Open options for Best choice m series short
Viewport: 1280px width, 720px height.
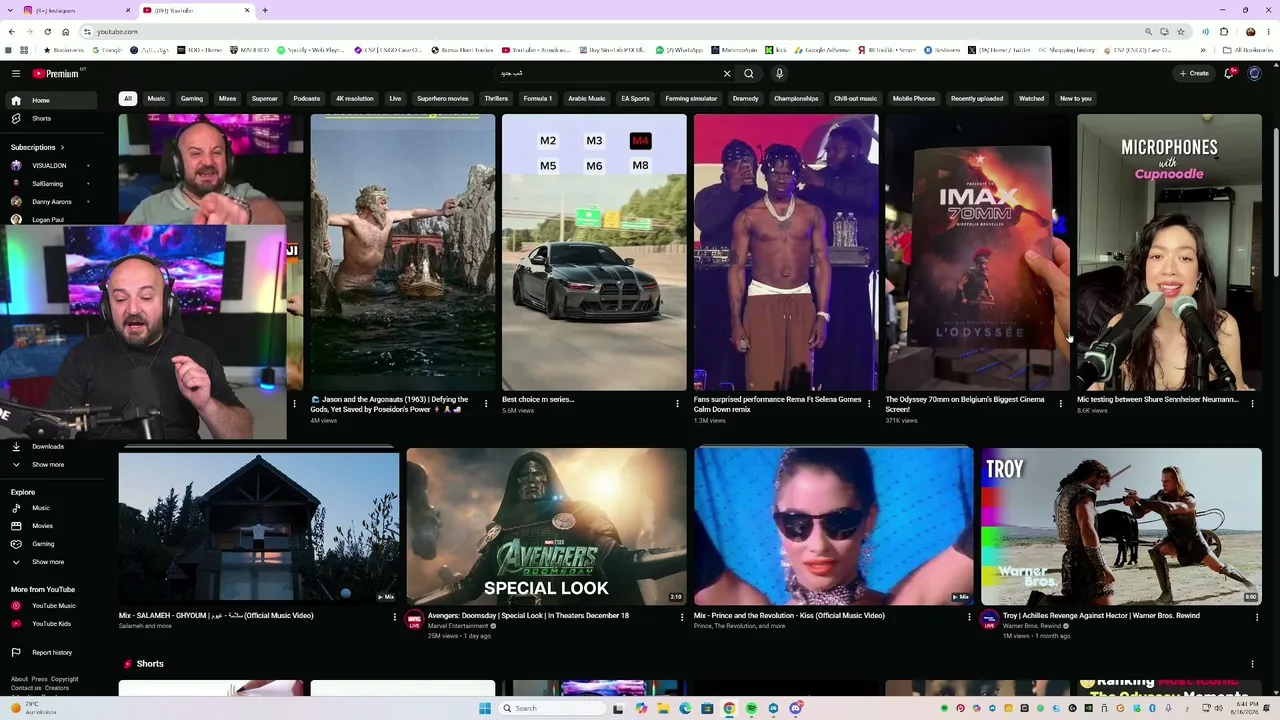[x=677, y=404]
